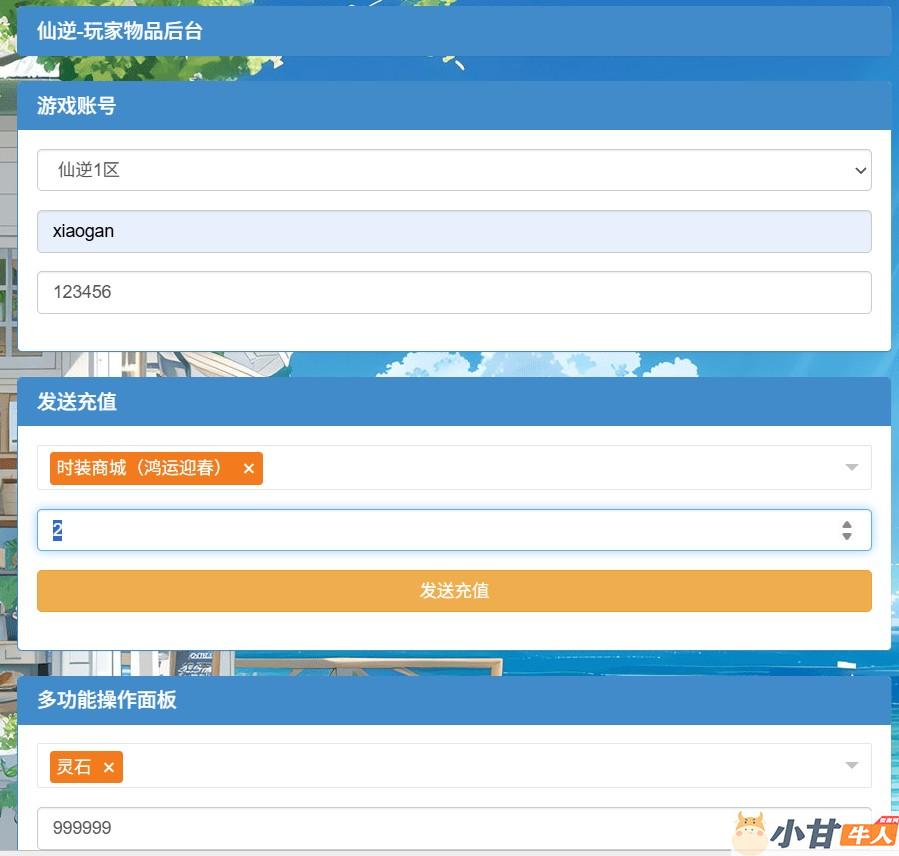Expand the 灵石 item selector dropdown arrow
The width and height of the screenshot is (899, 856).
tap(851, 766)
